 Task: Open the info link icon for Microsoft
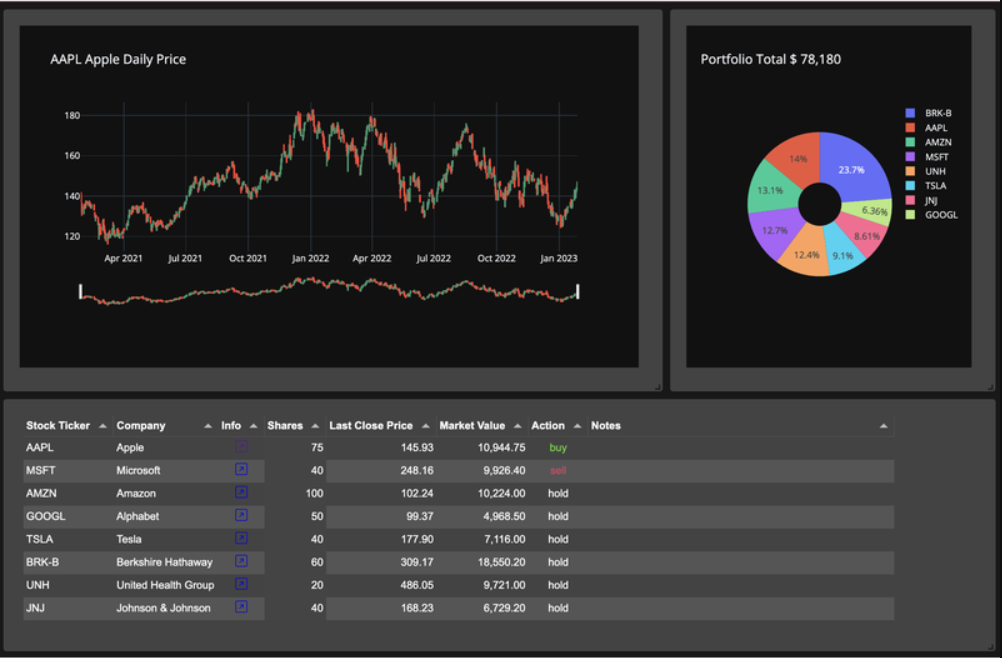(x=241, y=470)
